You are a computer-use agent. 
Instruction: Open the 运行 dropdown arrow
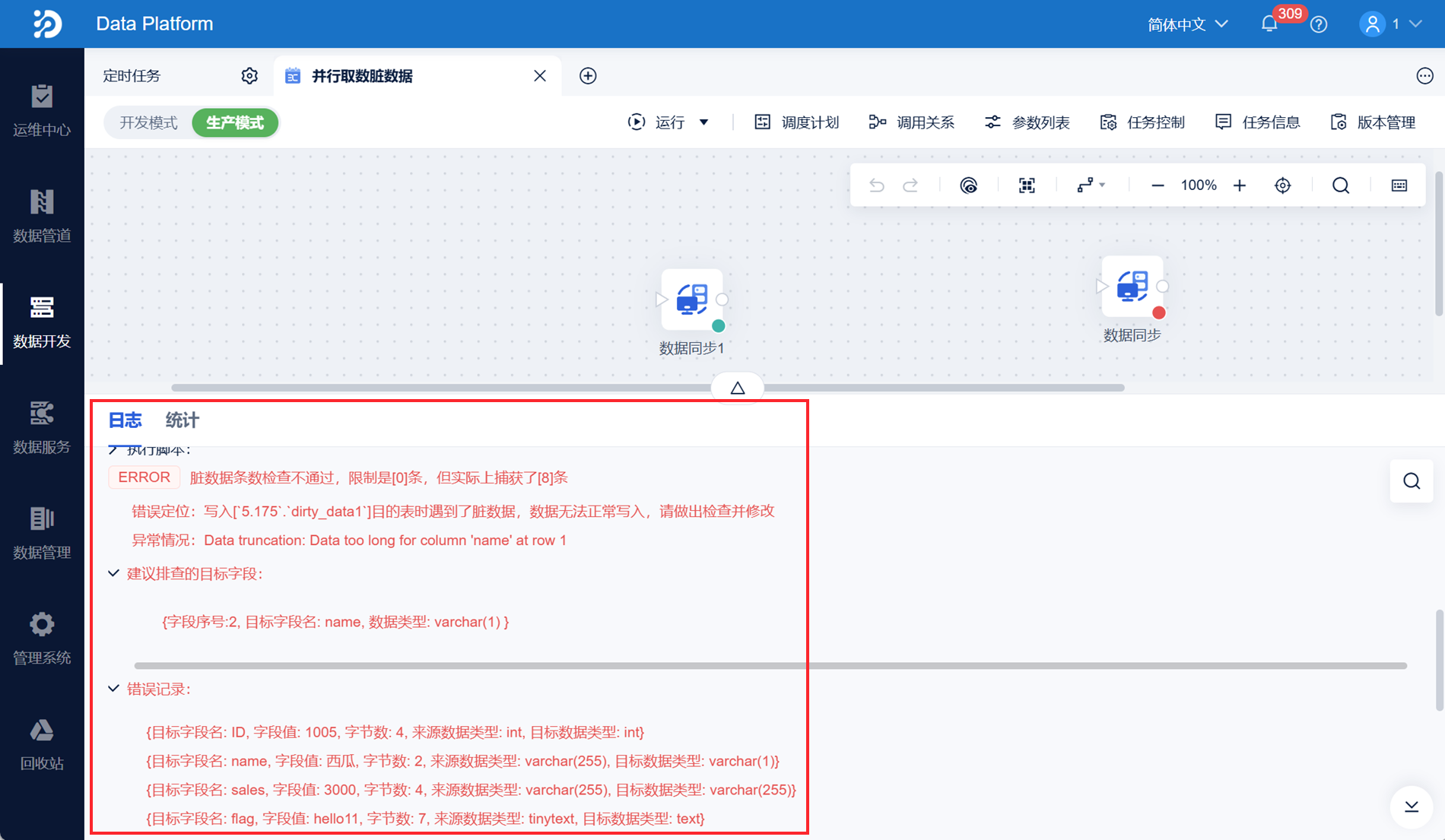tap(704, 122)
